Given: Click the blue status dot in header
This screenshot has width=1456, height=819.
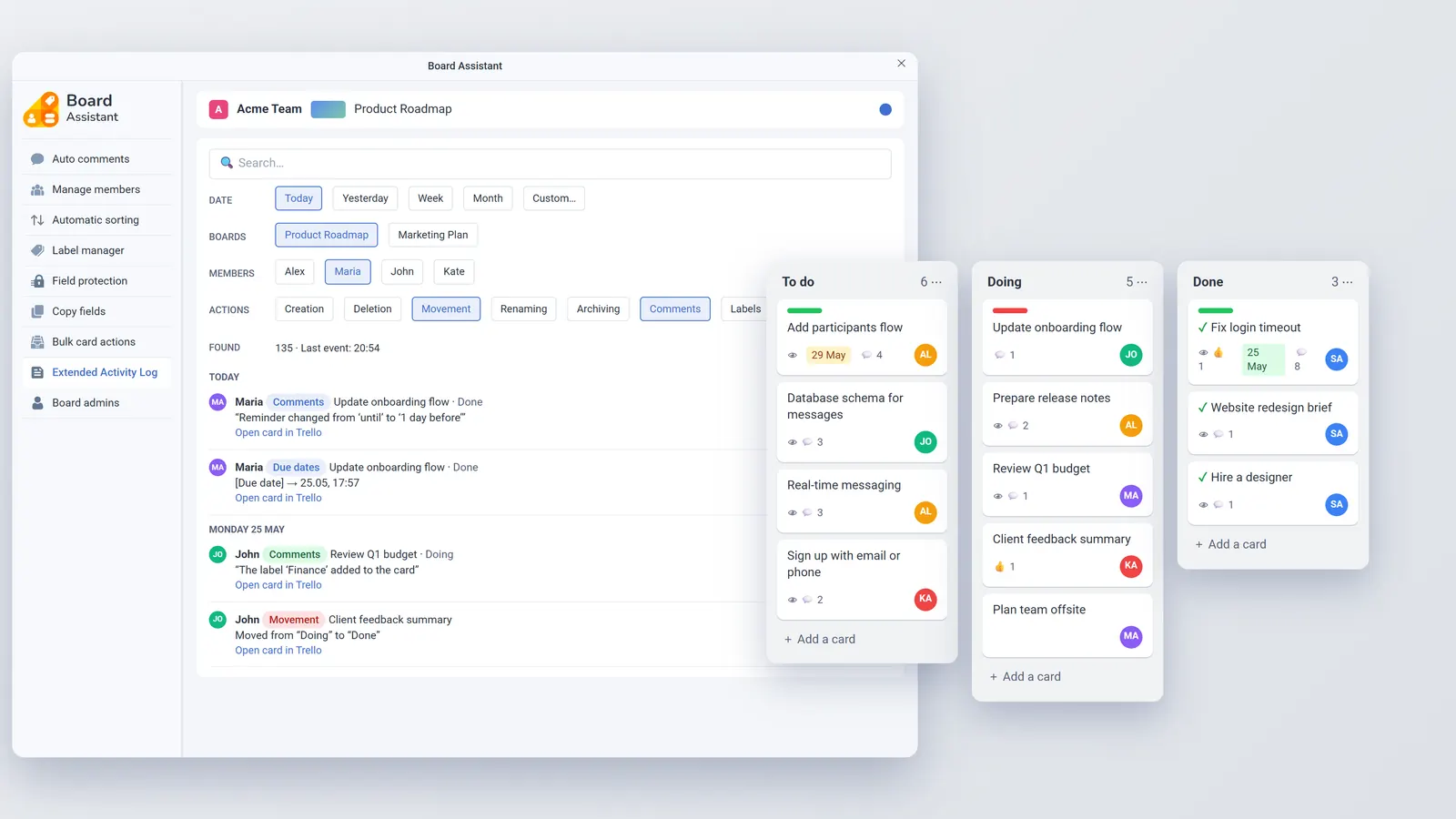Looking at the screenshot, I should coord(885,109).
